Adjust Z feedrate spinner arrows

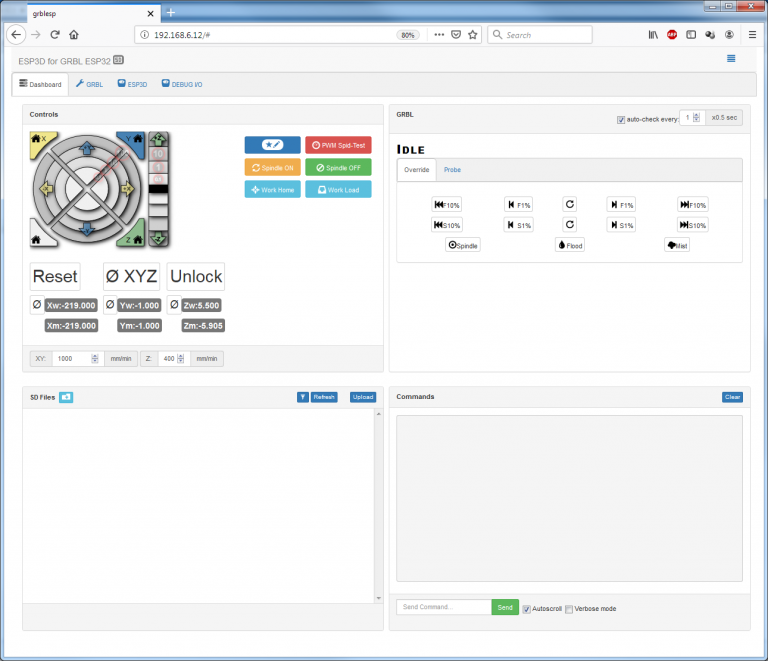180,359
